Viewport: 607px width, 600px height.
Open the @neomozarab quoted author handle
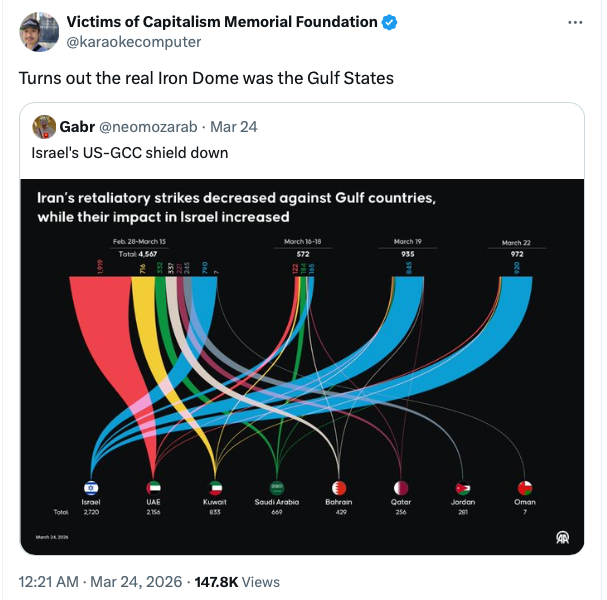tap(150, 127)
